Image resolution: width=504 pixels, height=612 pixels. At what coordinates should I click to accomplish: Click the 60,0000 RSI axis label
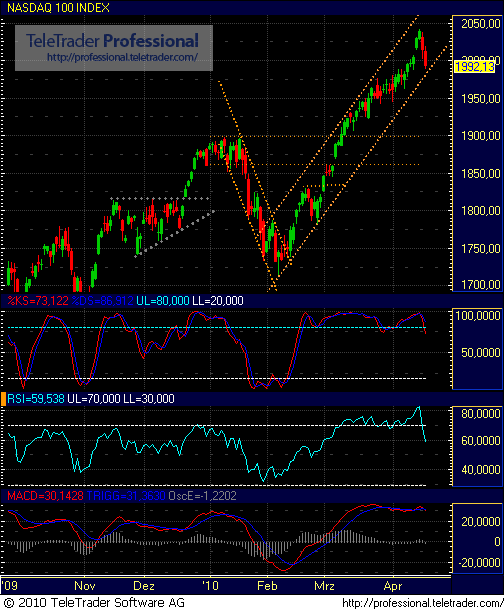point(481,441)
